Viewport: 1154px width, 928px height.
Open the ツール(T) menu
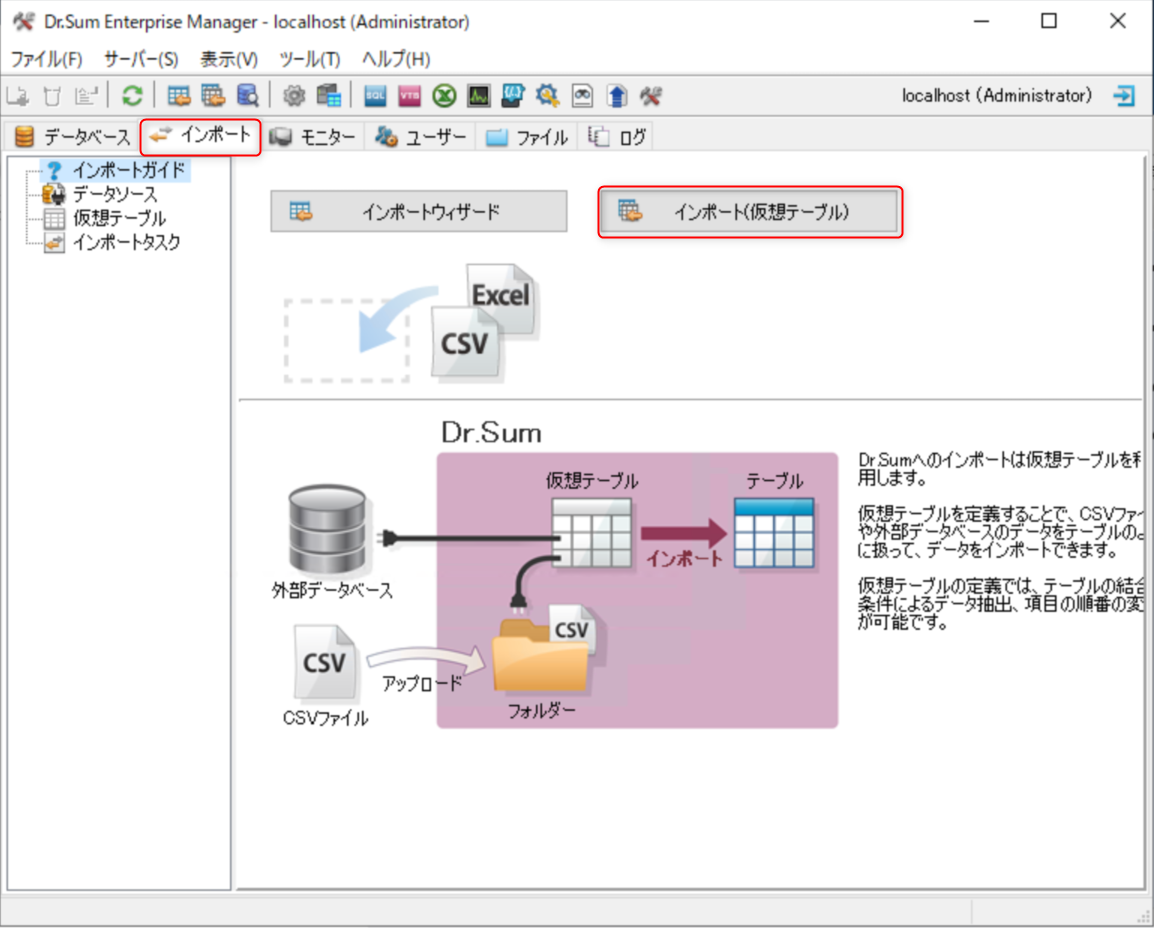(x=310, y=59)
